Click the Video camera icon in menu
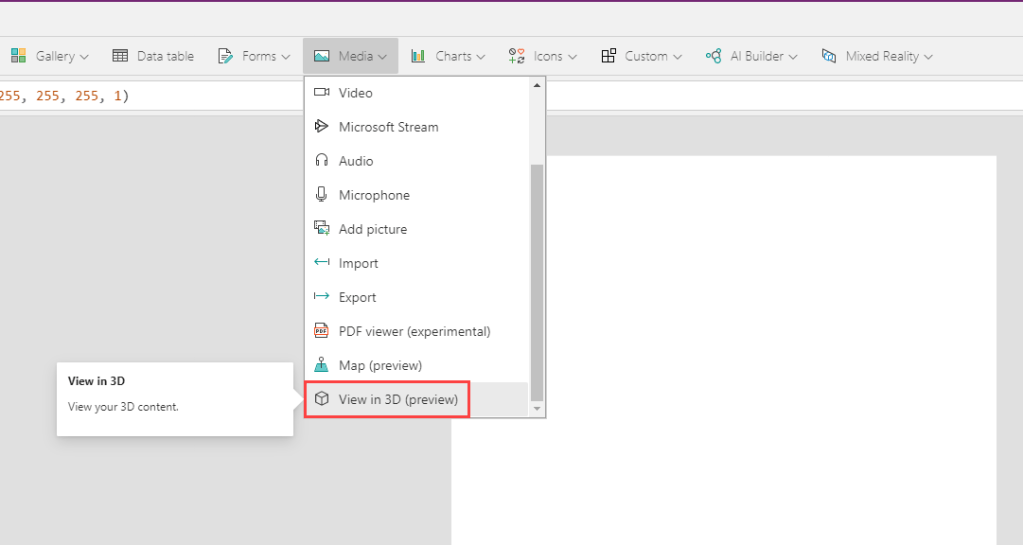1023x545 pixels. pos(321,93)
